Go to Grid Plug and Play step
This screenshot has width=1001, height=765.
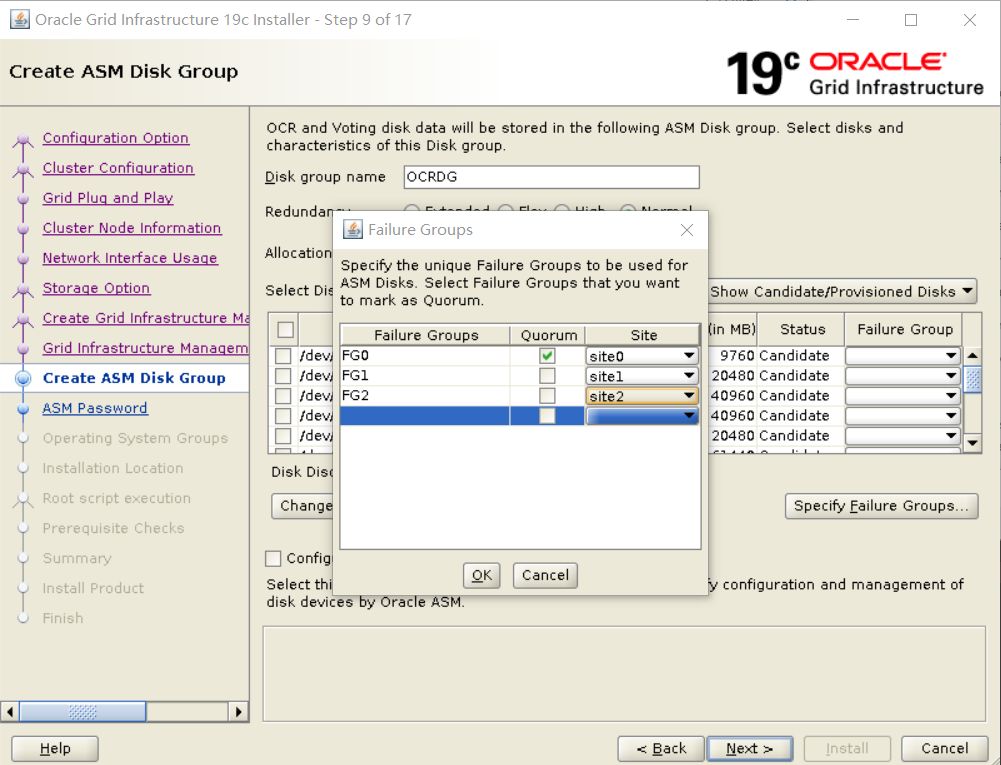pos(108,198)
